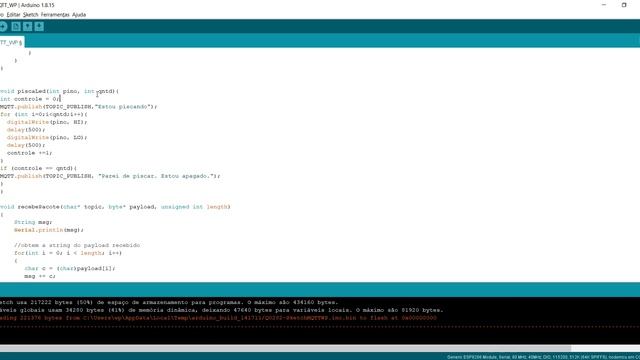Click the for loop line with qntd
This screenshot has width=640, height=360.
(43, 115)
